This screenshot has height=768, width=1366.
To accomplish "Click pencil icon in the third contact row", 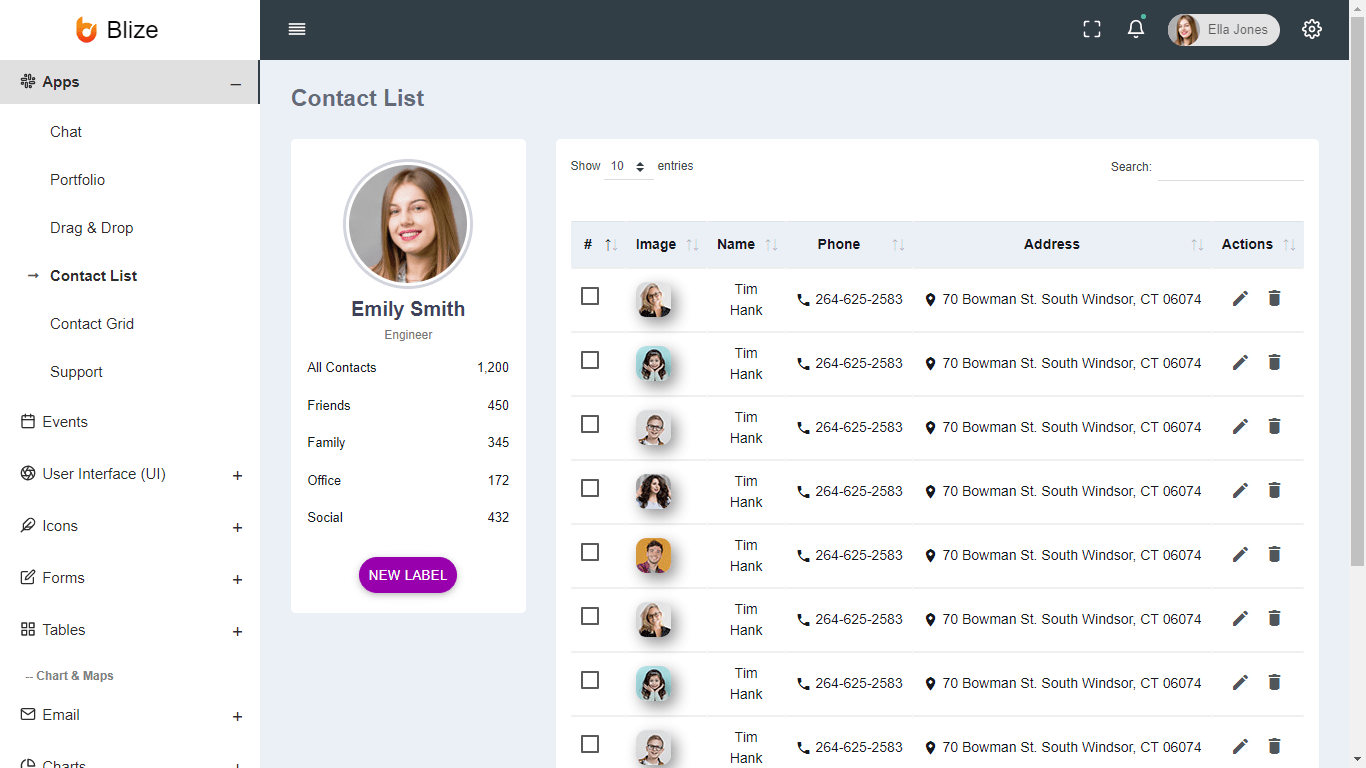I will click(x=1240, y=426).
